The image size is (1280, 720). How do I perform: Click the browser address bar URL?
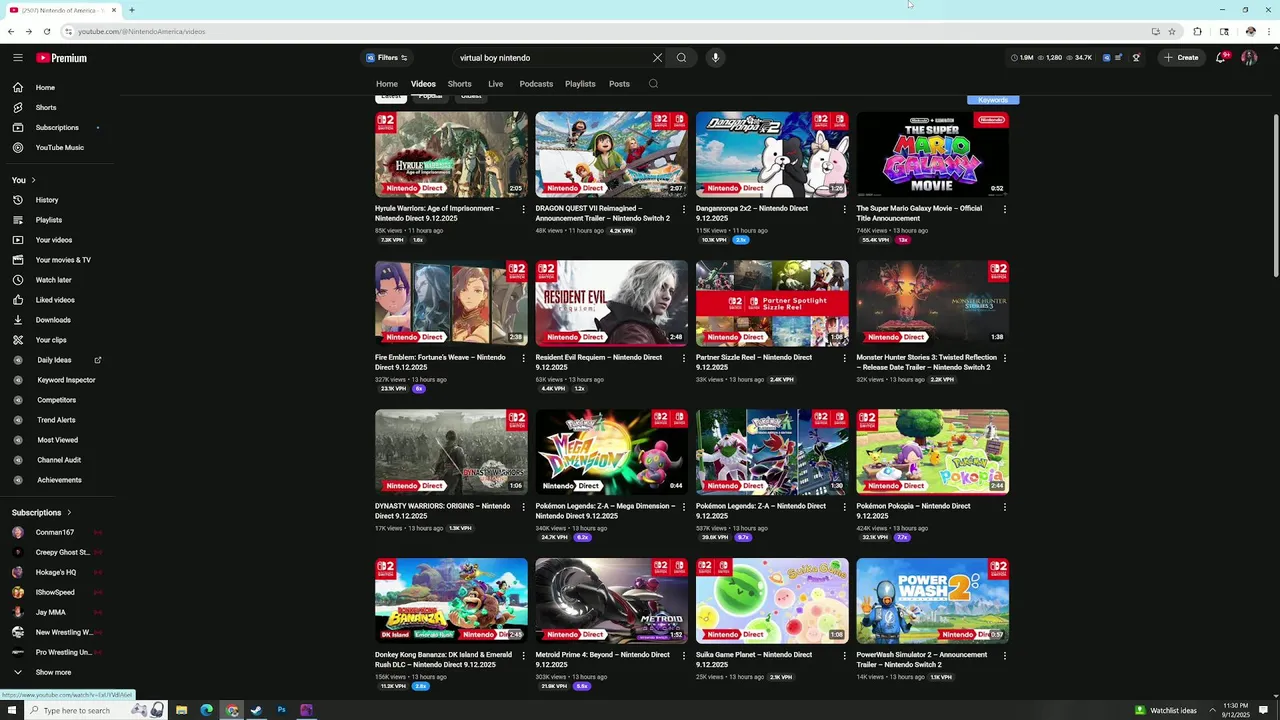[141, 31]
